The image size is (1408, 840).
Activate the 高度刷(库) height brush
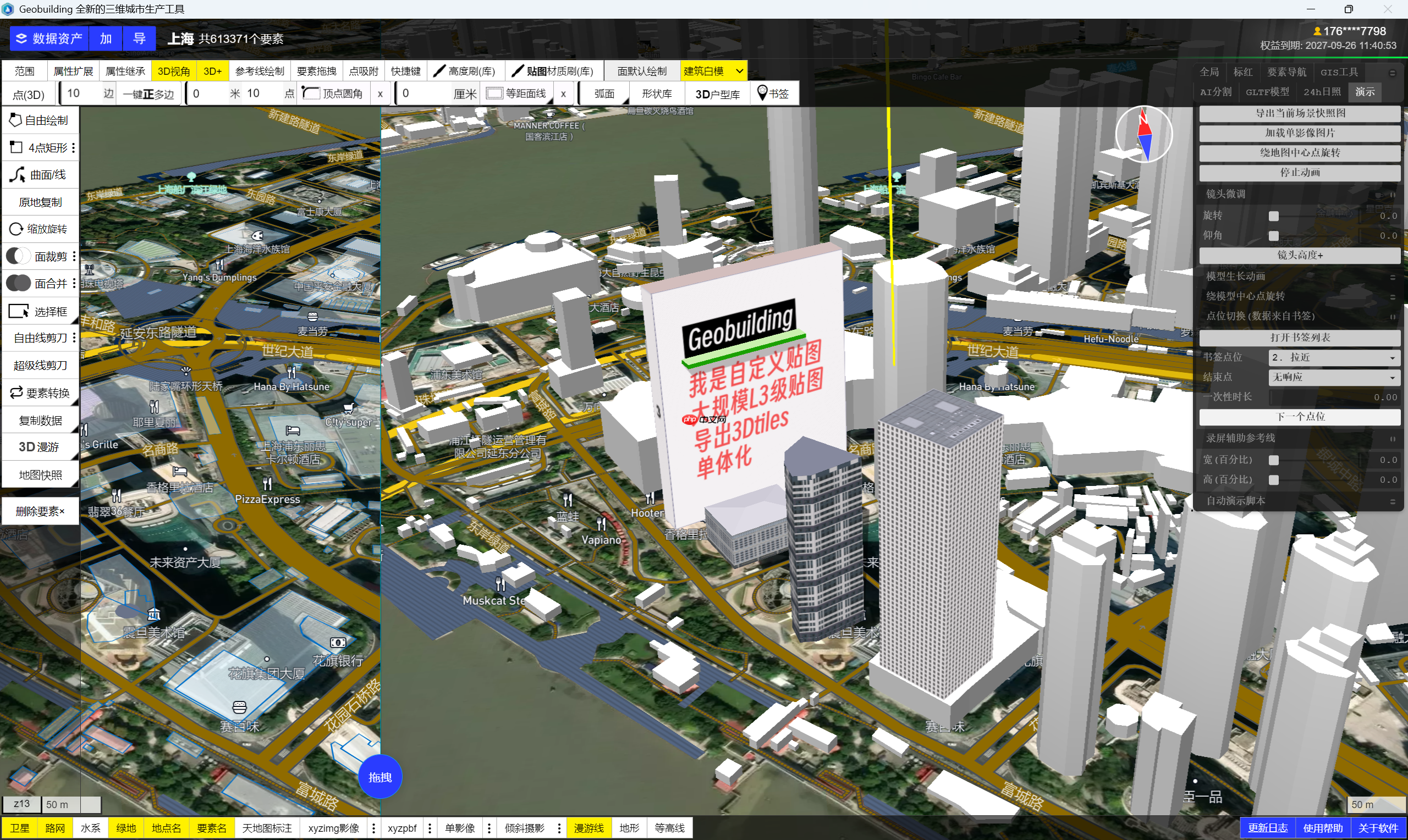click(464, 70)
